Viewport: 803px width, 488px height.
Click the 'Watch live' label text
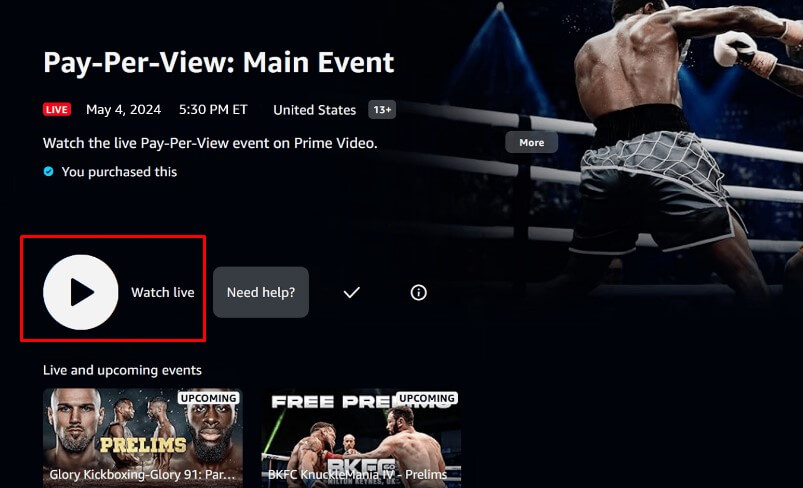(163, 292)
